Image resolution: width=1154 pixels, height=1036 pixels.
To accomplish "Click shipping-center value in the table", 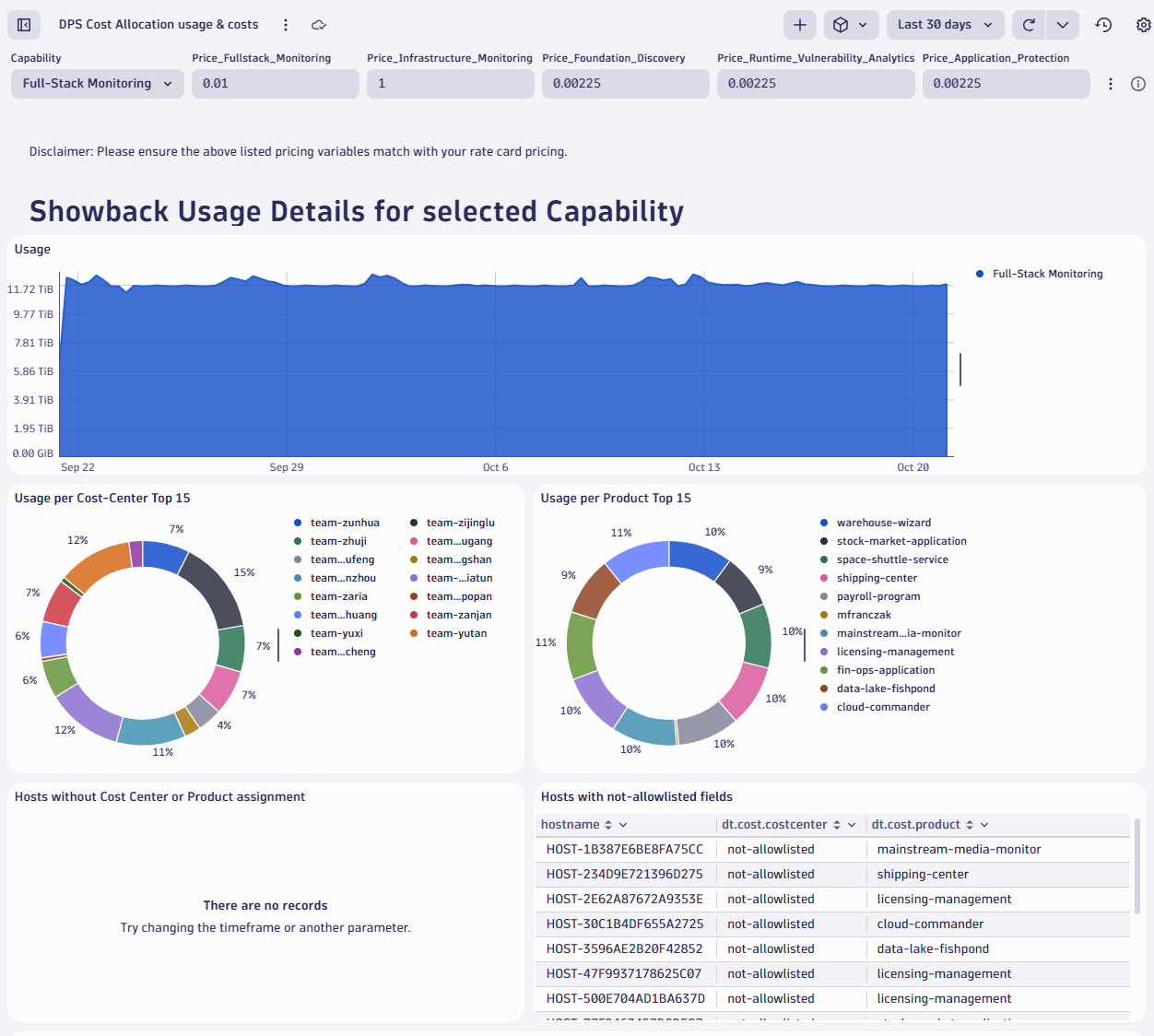I will (x=923, y=874).
